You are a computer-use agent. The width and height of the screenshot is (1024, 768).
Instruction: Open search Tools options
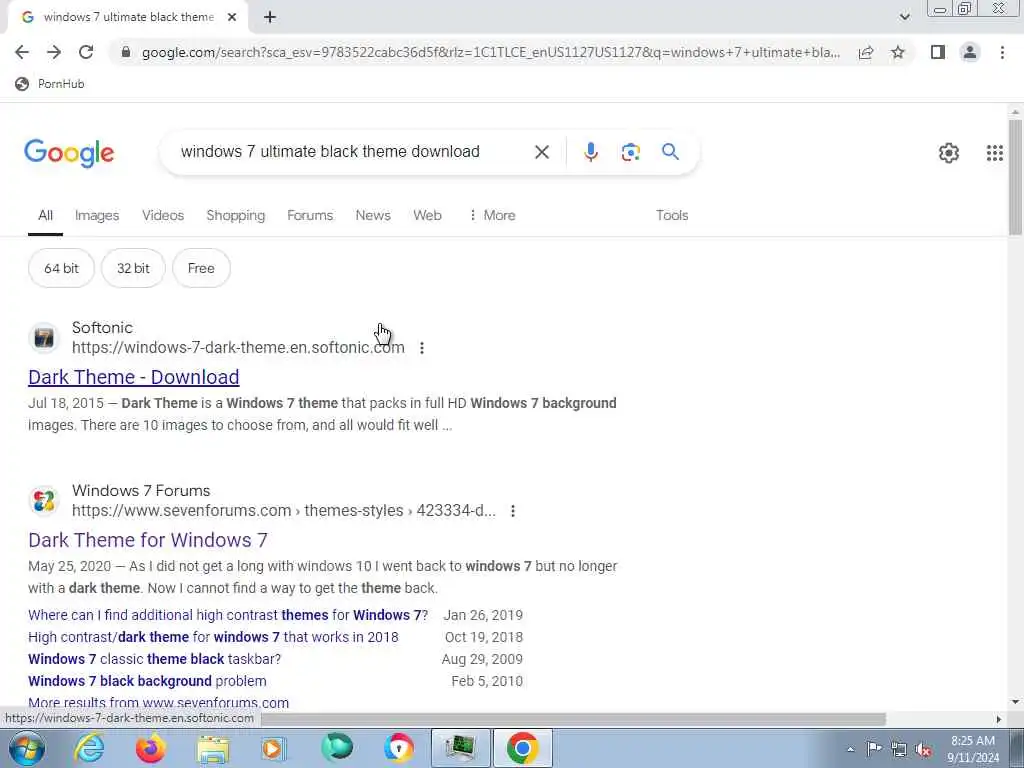[672, 216]
